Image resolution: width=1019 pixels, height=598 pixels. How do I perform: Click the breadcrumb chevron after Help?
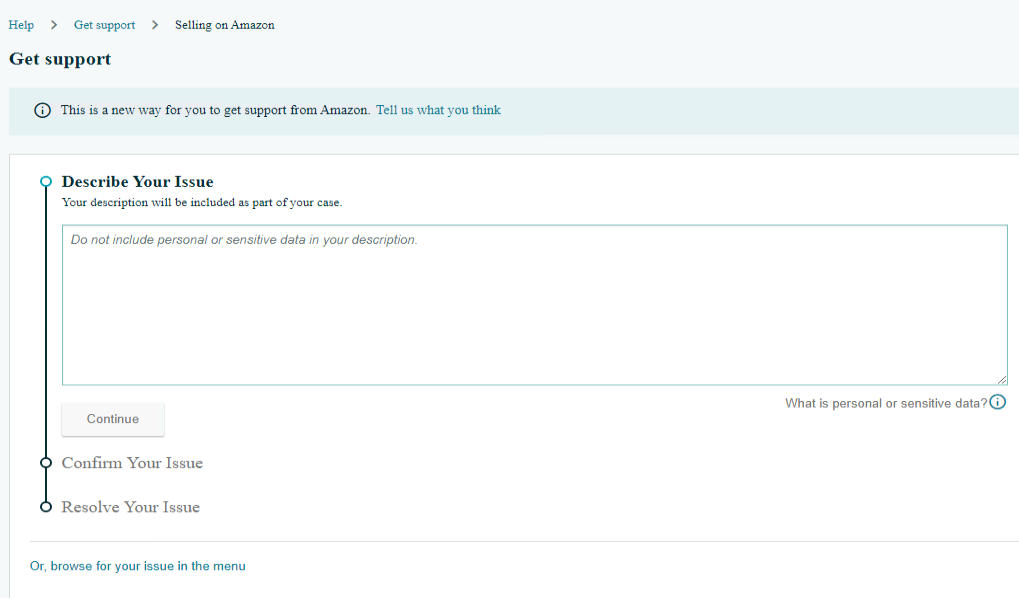pos(54,25)
